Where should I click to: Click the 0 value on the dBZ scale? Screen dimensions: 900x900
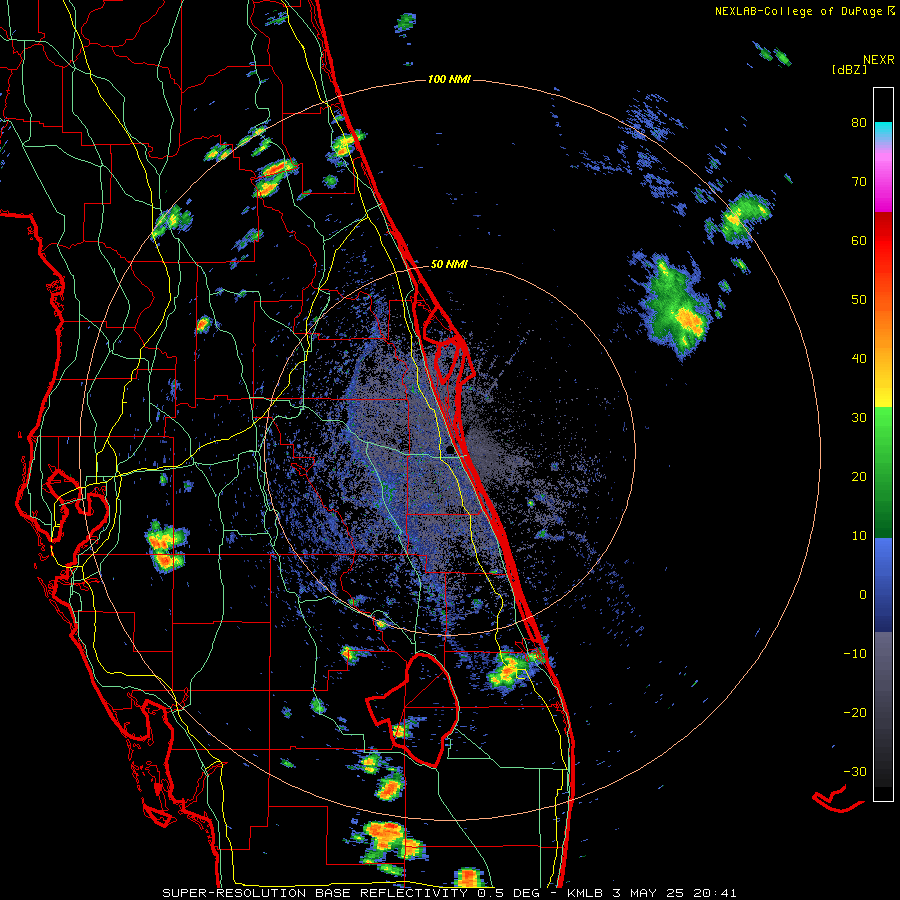point(863,595)
